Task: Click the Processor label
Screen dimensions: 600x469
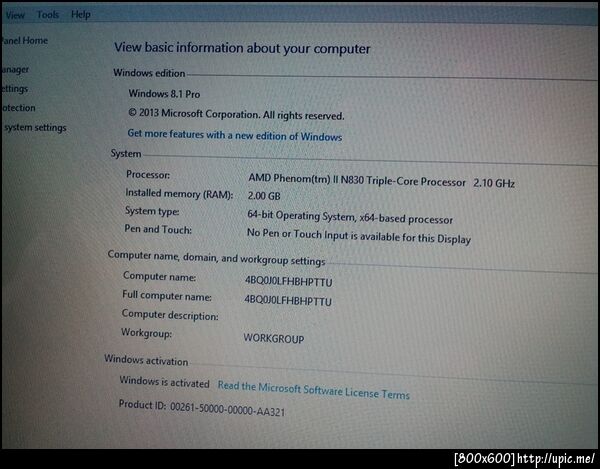Action: [x=148, y=175]
